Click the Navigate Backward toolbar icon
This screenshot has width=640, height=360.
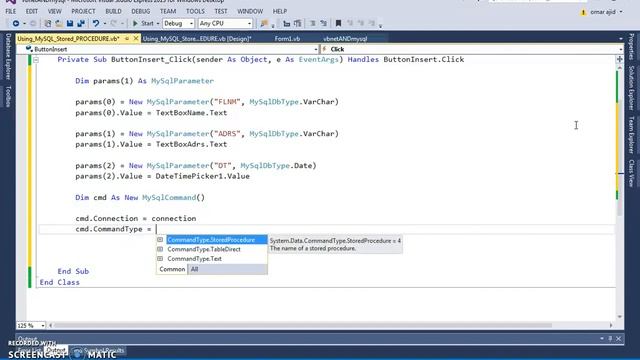tap(16, 24)
